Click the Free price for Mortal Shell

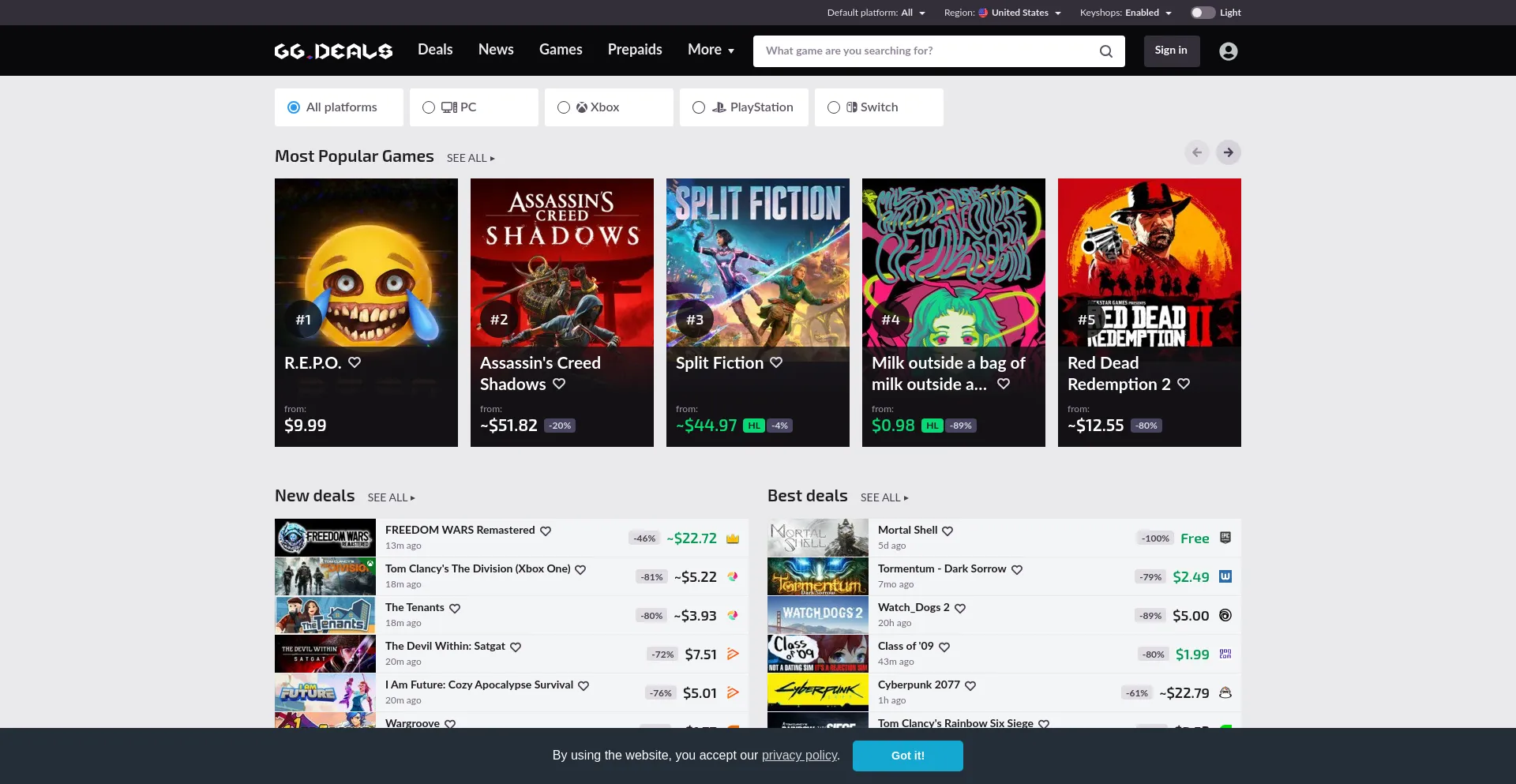[x=1195, y=538]
